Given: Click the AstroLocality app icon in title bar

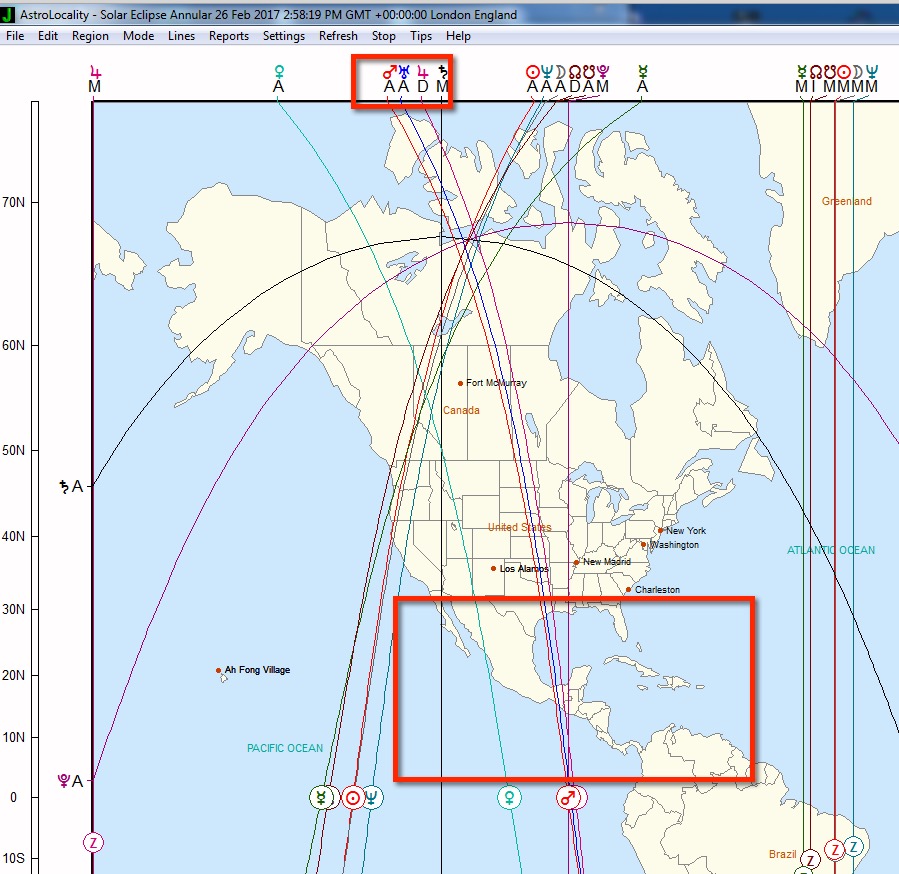Looking at the screenshot, I should (9, 15).
